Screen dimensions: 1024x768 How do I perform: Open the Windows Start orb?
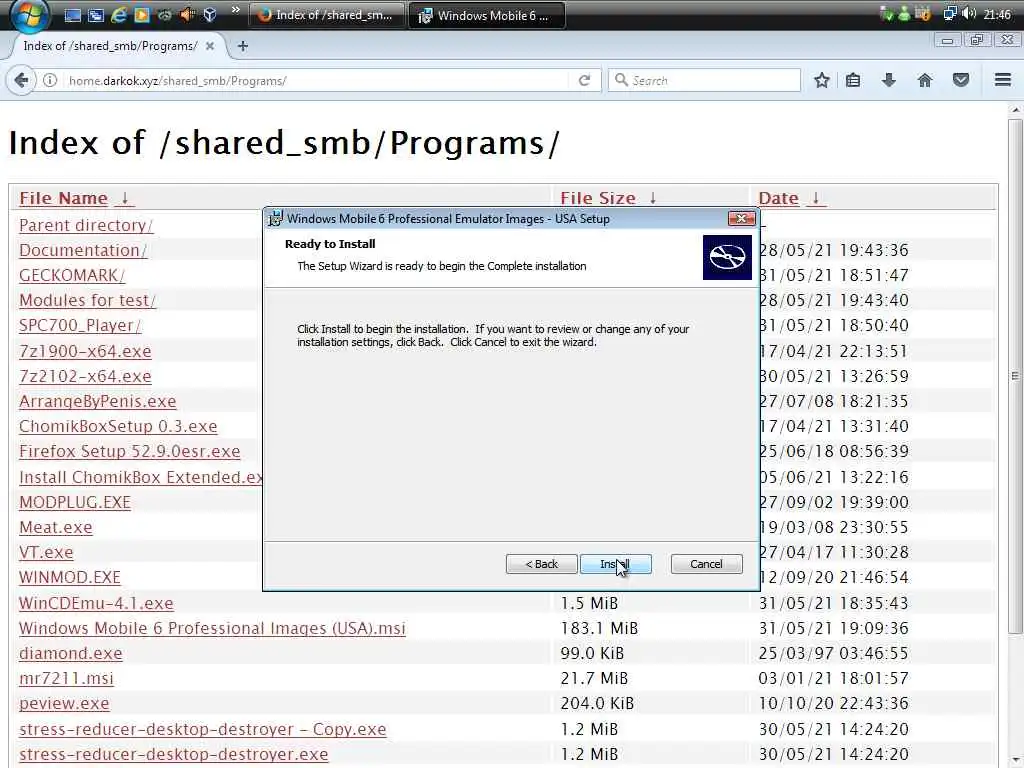click(x=30, y=14)
